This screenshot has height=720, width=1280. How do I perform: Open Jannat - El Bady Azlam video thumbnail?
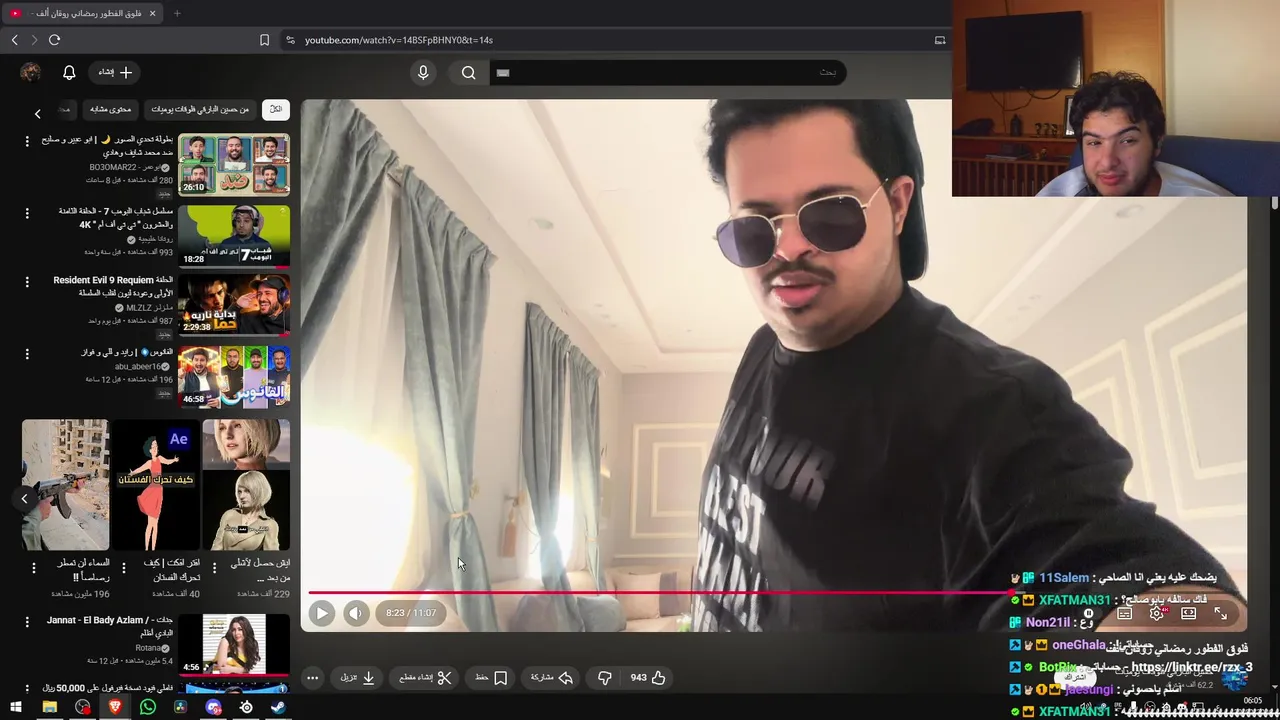234,645
